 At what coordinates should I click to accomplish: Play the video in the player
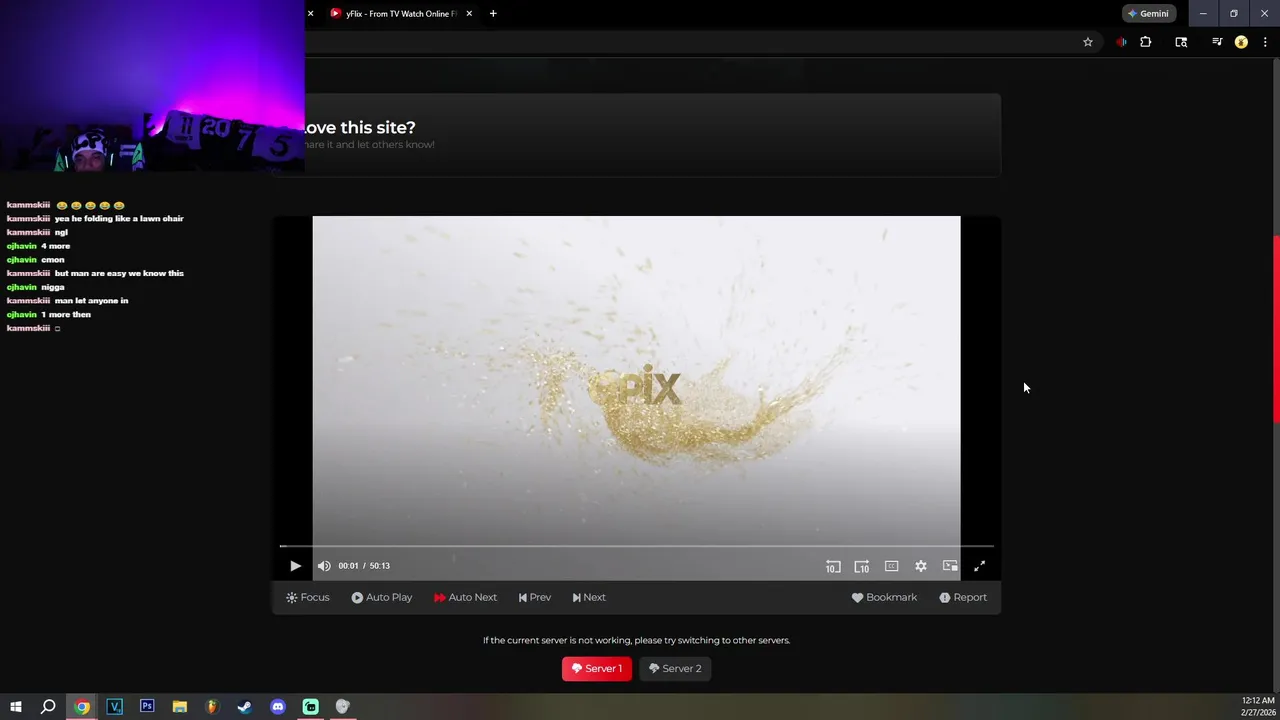(295, 566)
